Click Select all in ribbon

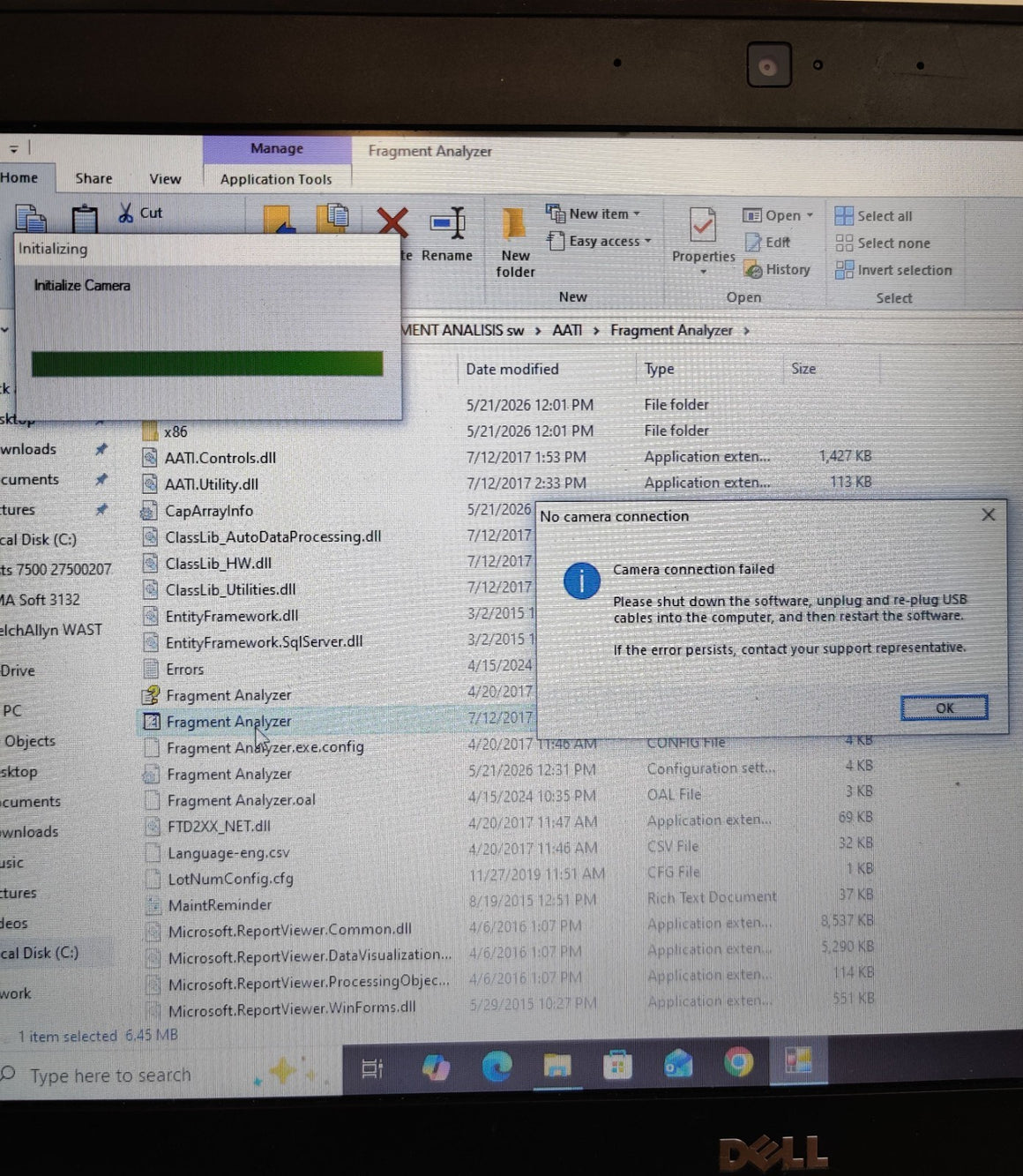873,216
